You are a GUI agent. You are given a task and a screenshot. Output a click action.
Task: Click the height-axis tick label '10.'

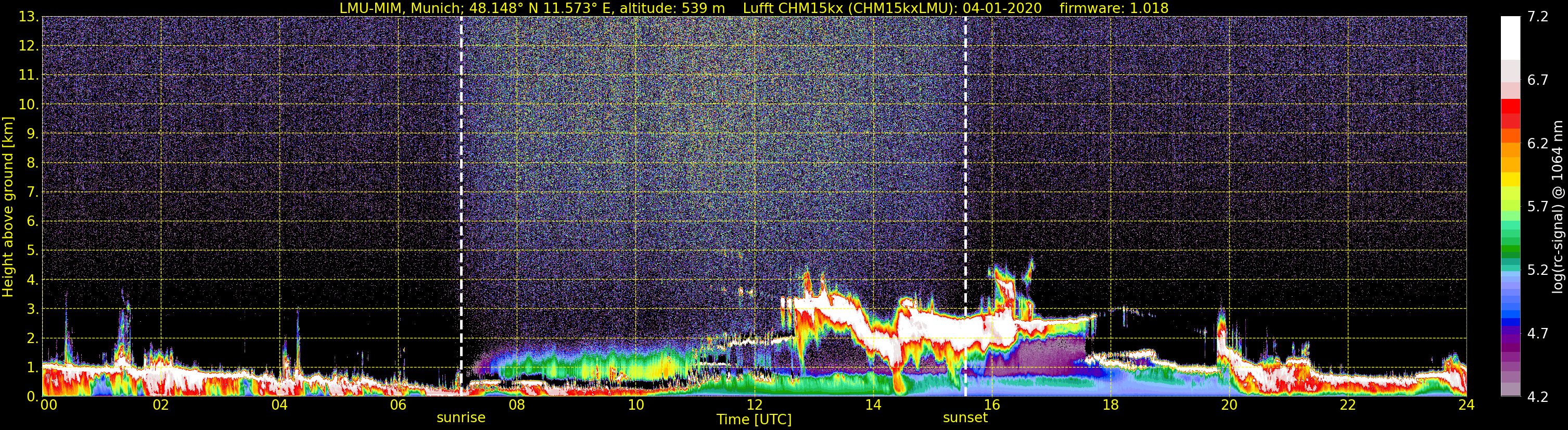(x=29, y=105)
